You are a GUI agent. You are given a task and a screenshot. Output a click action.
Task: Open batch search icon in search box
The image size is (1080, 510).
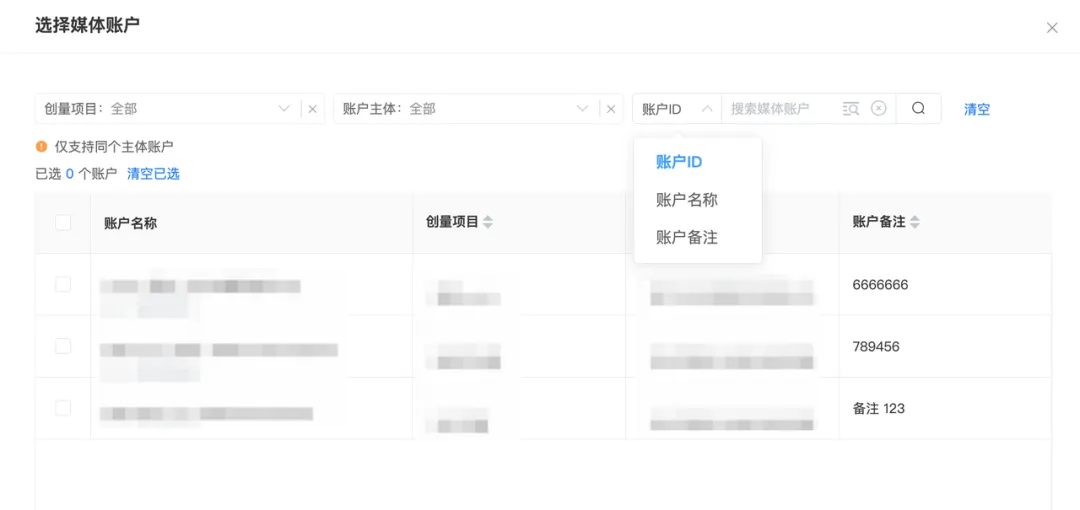click(851, 109)
